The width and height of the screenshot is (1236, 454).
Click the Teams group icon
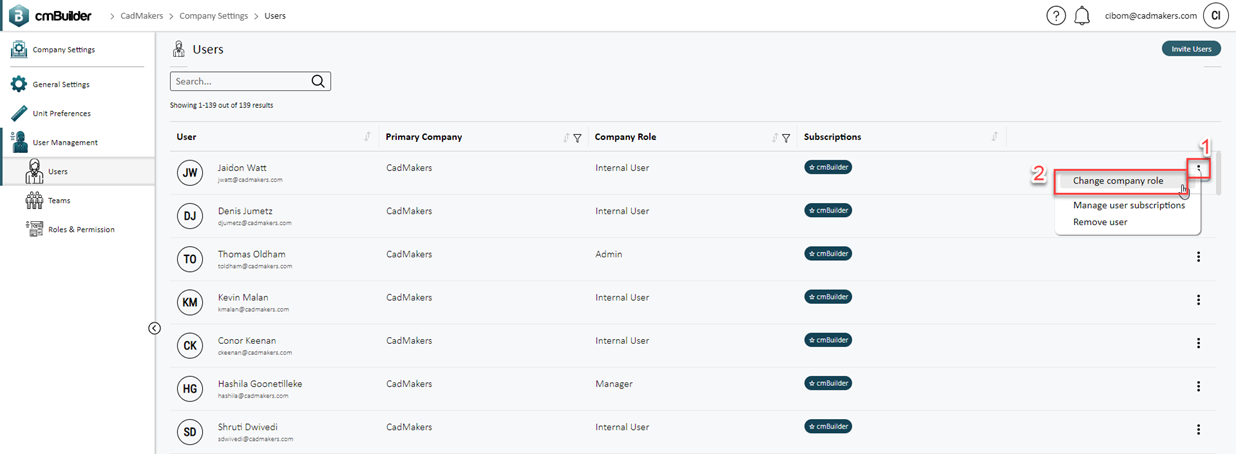[34, 201]
